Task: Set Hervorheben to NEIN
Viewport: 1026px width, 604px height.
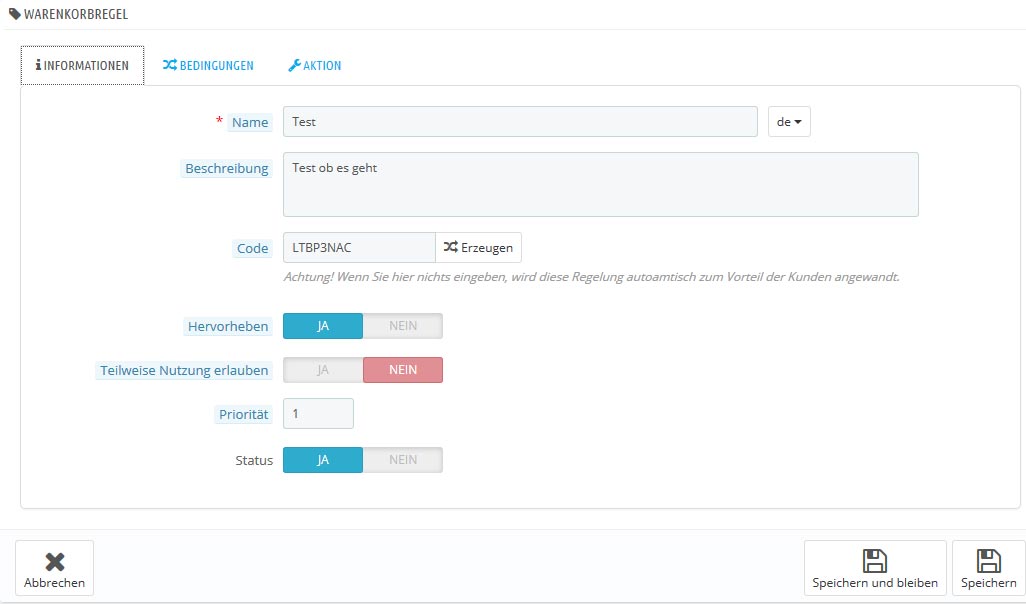Action: coord(402,326)
